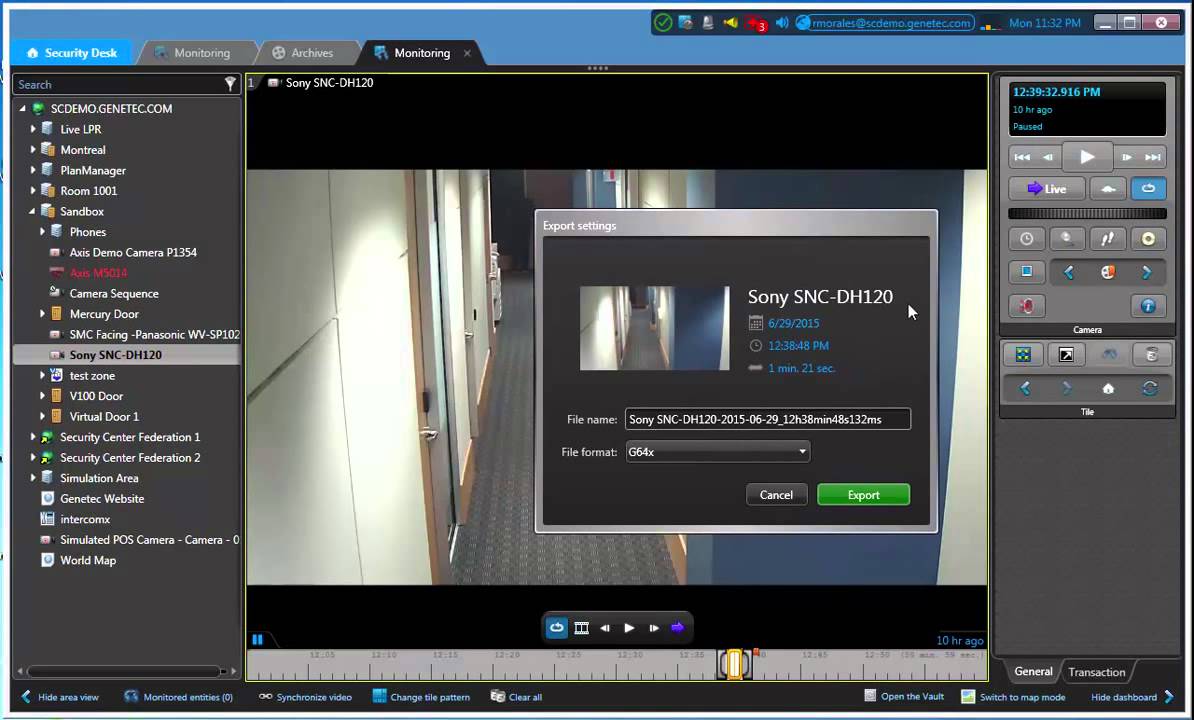Expand the PlanManager area
Viewport: 1194px width, 720px height.
[32, 170]
